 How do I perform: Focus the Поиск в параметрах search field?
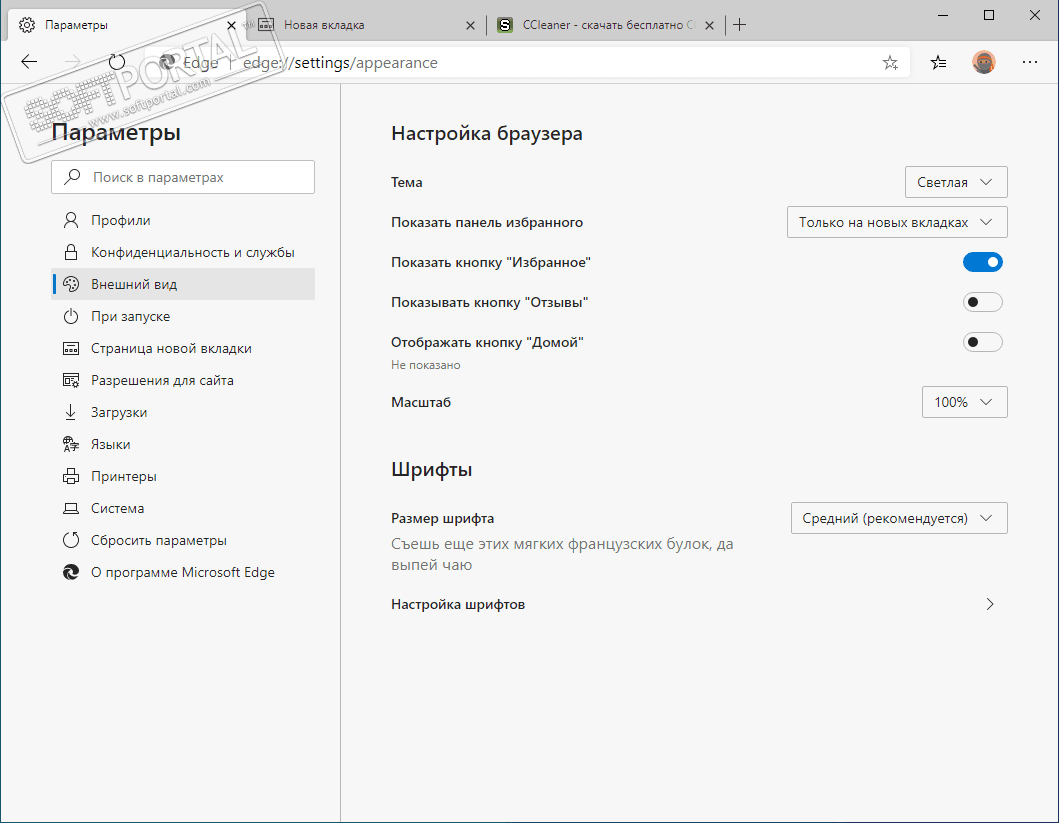click(183, 177)
